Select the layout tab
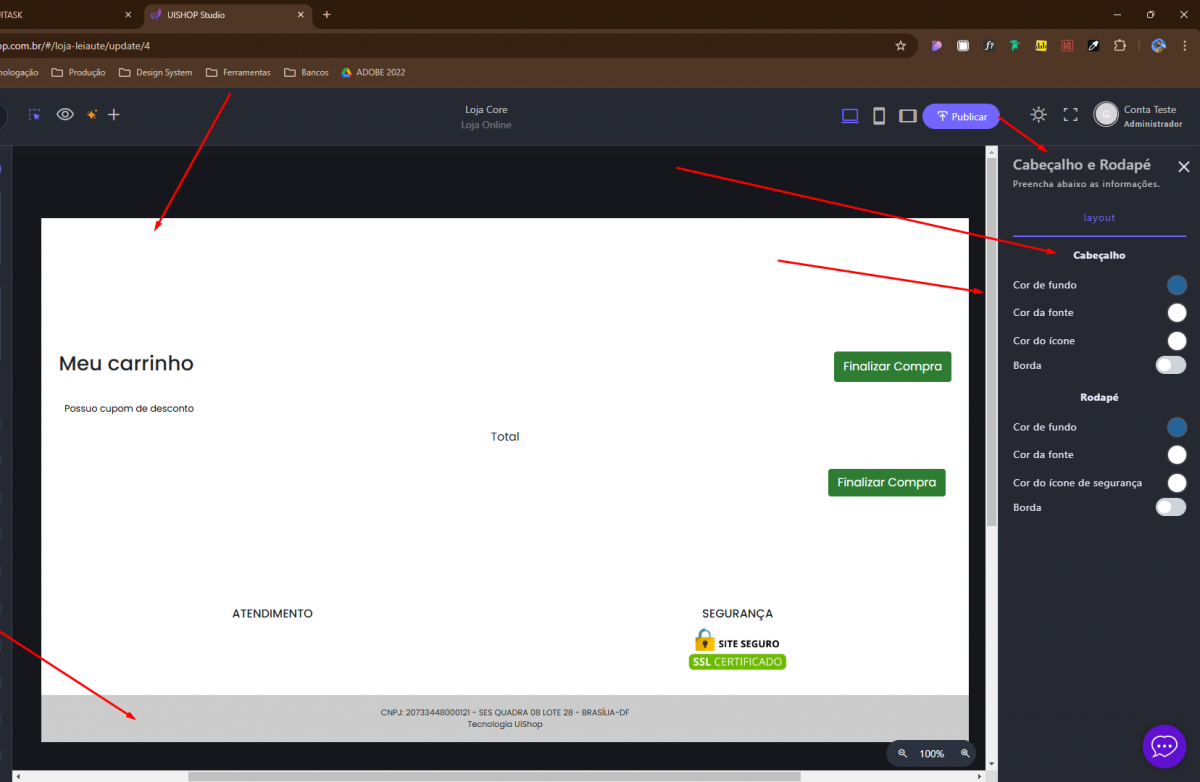The height and width of the screenshot is (782, 1200). (1099, 218)
